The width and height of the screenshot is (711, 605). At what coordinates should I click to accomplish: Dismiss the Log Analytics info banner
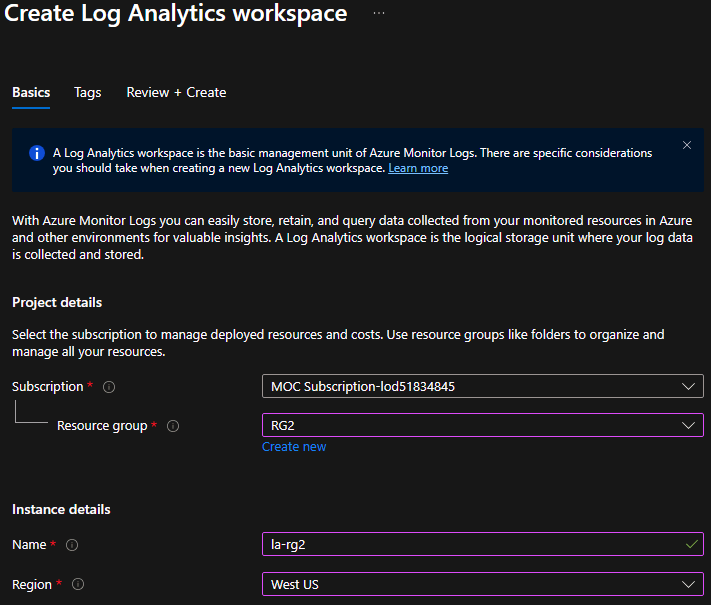click(687, 145)
